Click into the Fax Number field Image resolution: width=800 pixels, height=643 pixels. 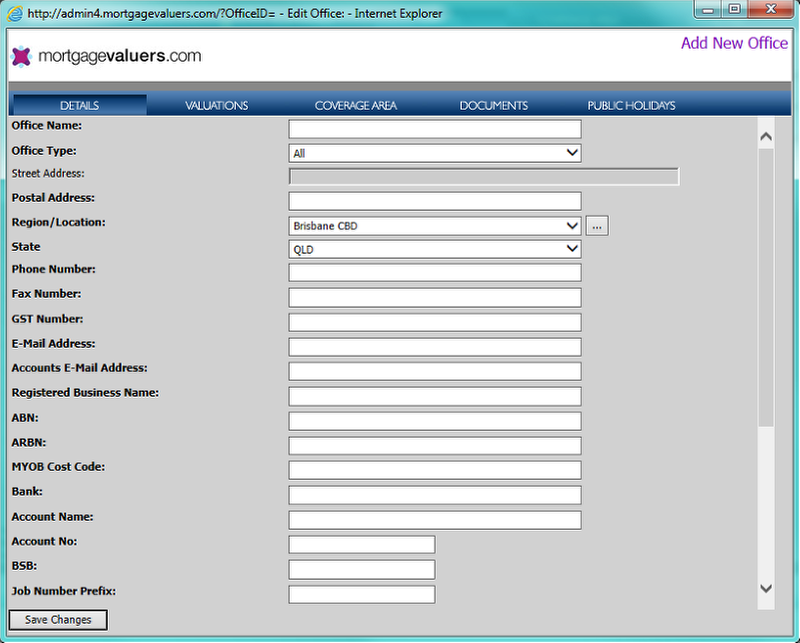click(x=435, y=298)
